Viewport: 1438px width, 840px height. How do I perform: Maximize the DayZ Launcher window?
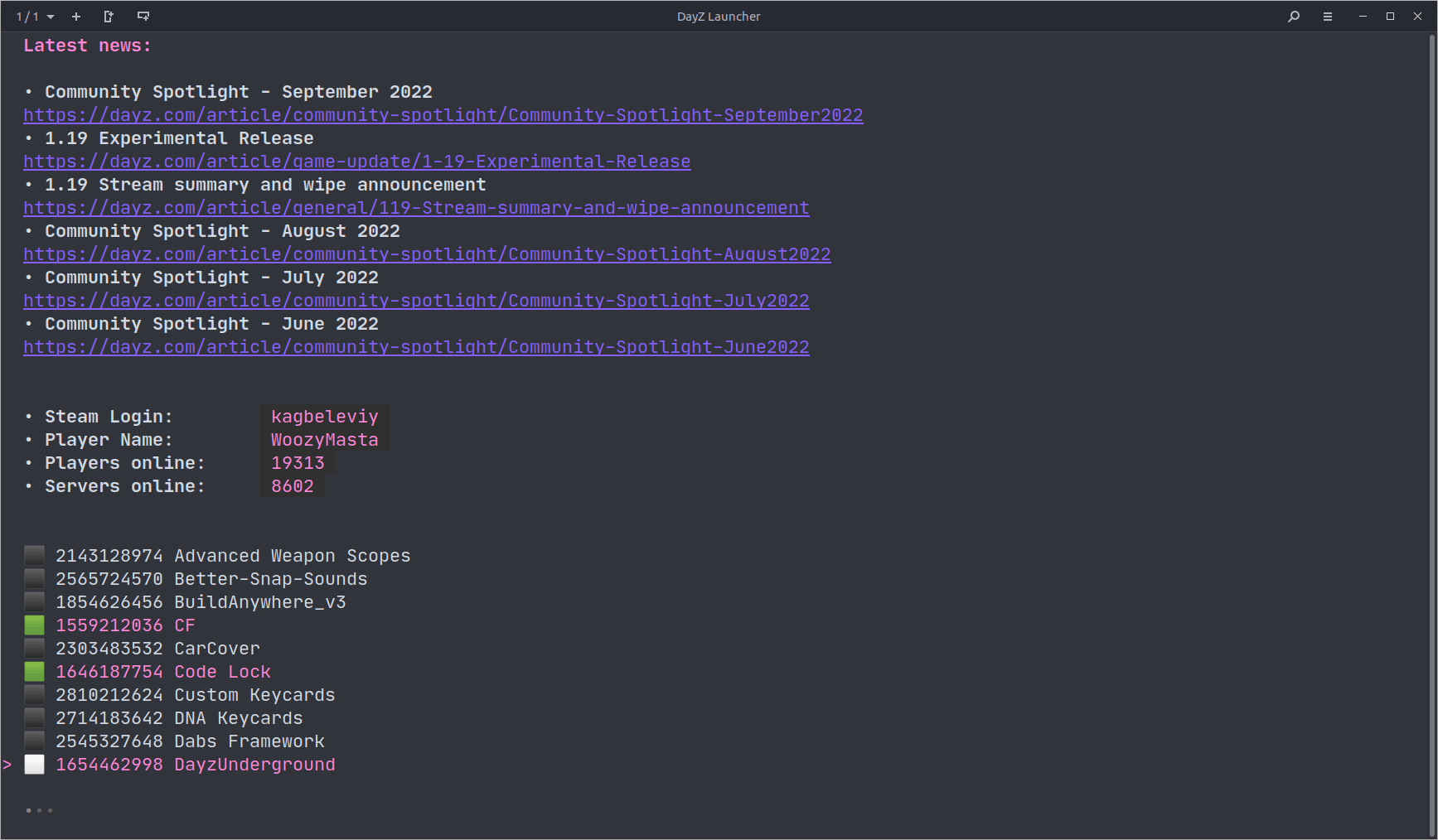coord(1390,17)
